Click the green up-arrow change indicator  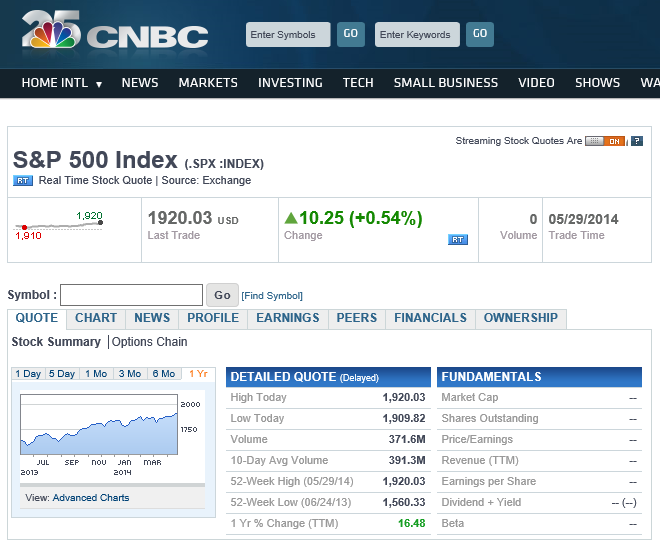click(x=291, y=218)
